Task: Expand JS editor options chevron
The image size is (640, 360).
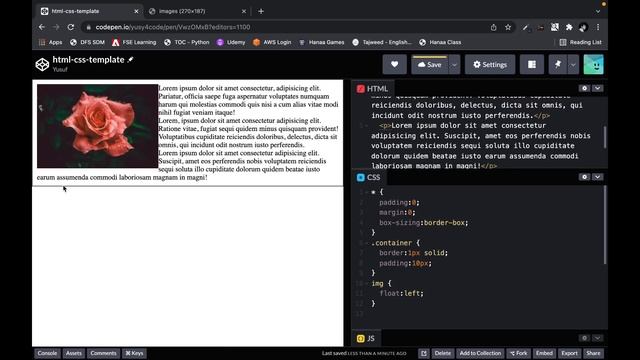Action: (598, 338)
